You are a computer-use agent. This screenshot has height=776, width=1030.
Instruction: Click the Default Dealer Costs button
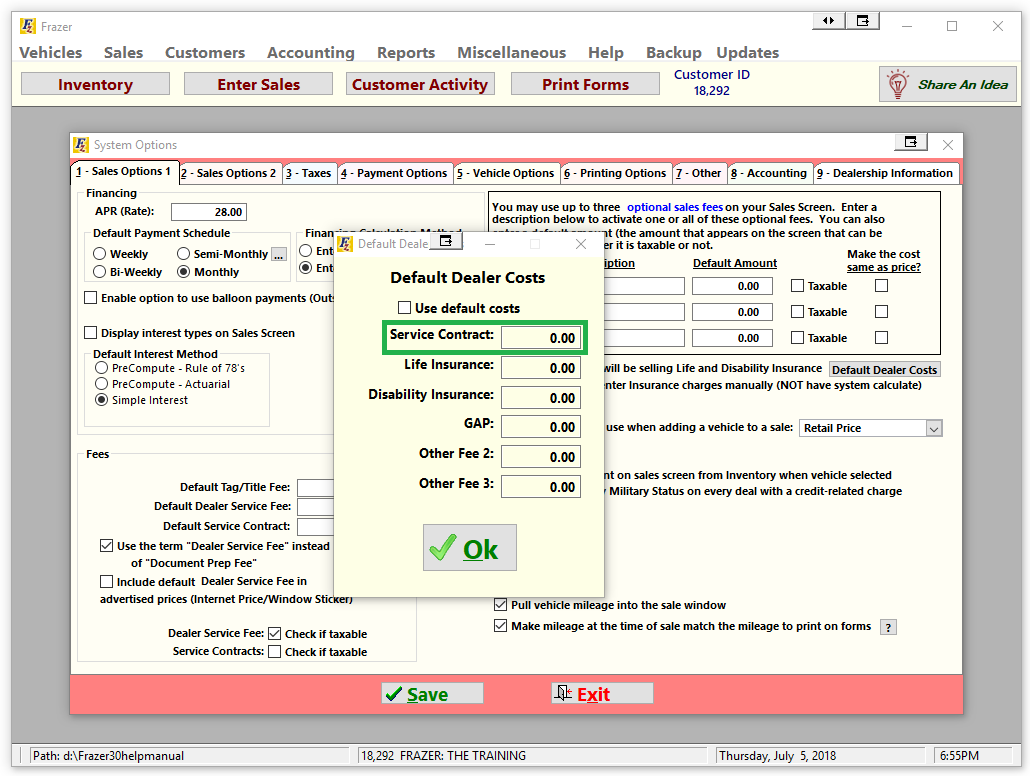pos(884,369)
